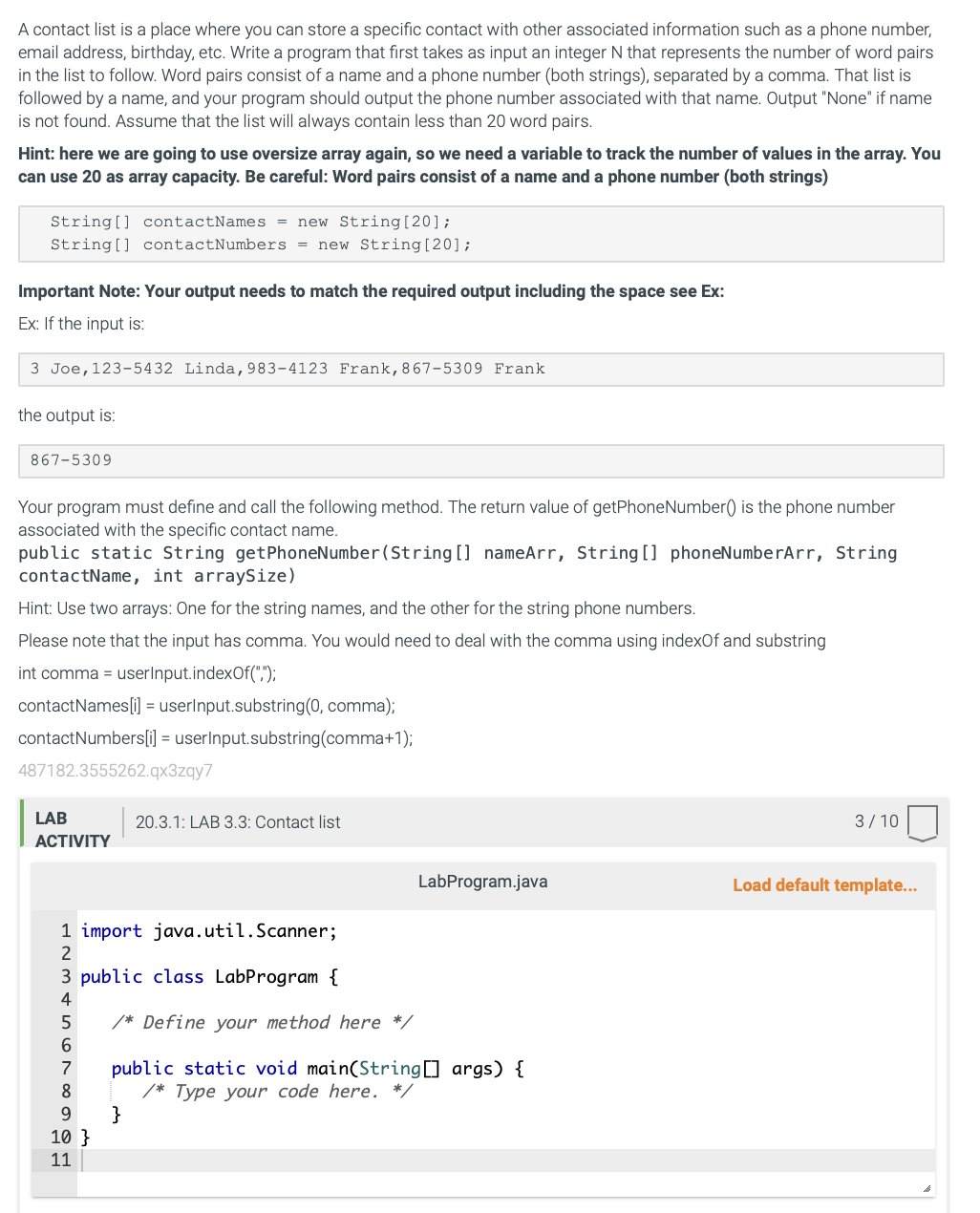
Task: Click the bookmark flag next to 3/10 score
Action: coord(923,821)
